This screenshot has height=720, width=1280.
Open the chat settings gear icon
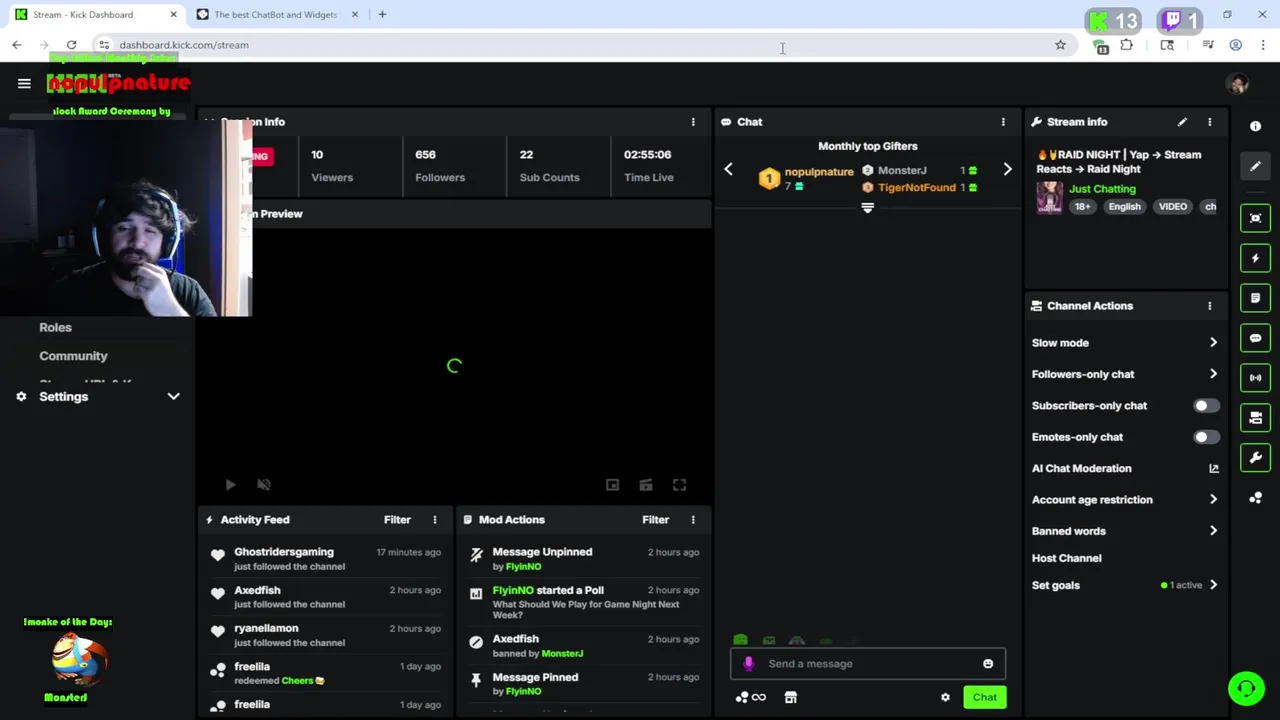click(x=945, y=698)
